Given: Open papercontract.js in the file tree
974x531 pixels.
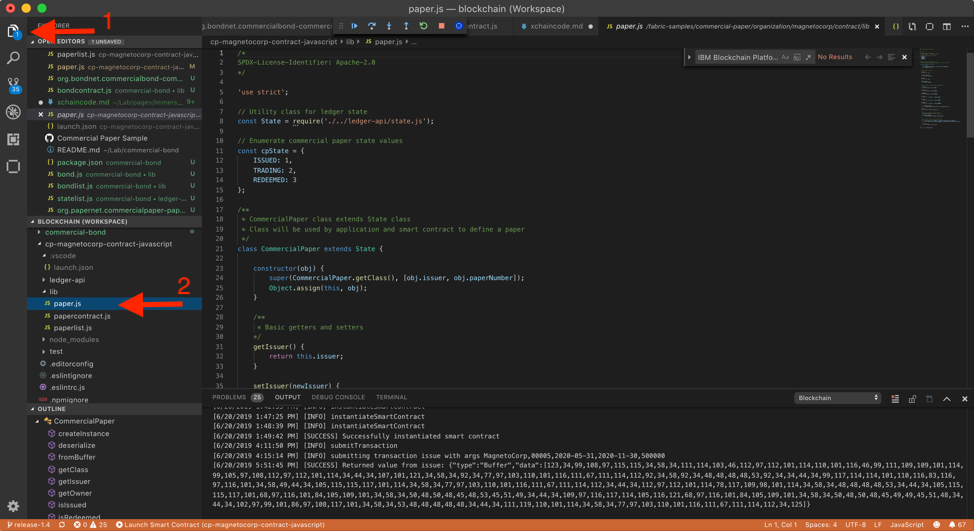Looking at the screenshot, I should pyautogui.click(x=82, y=316).
